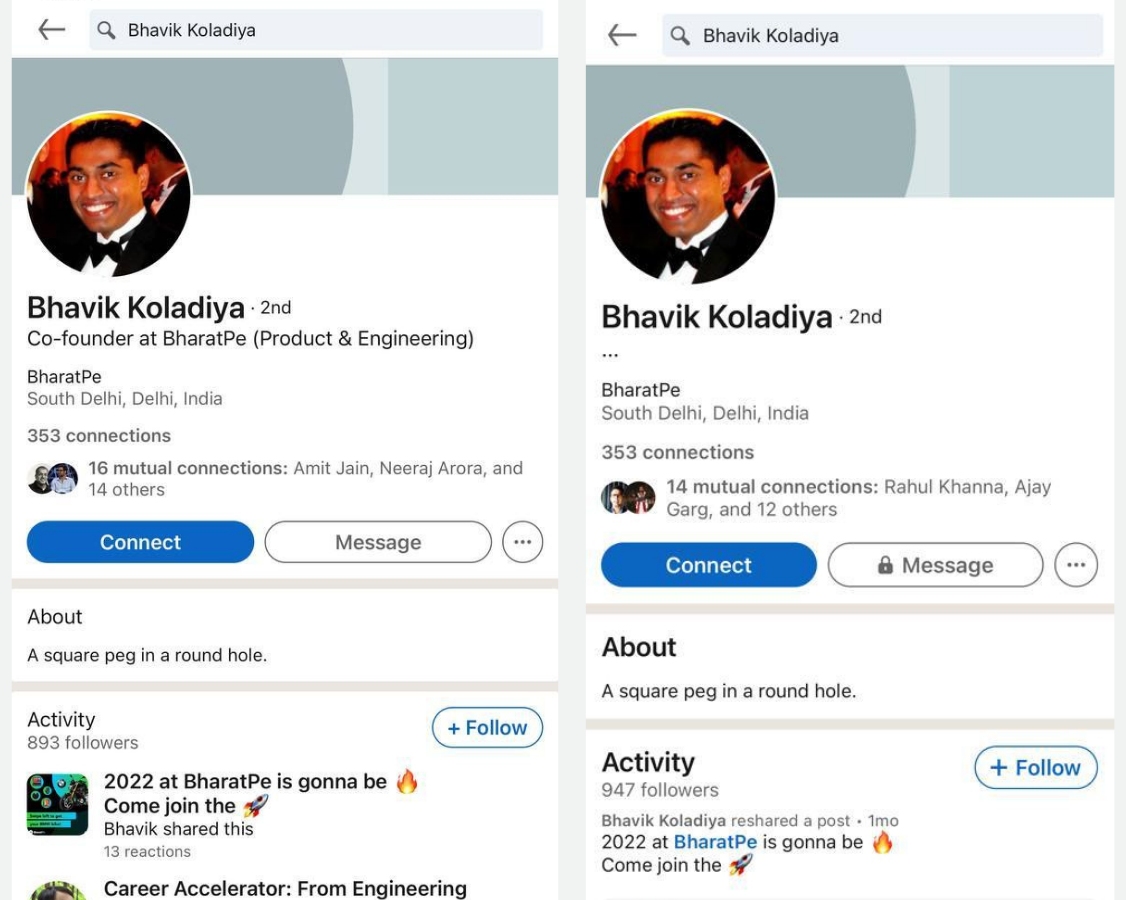Click mutual connections avatars beside 14 mutual connections

[628, 497]
